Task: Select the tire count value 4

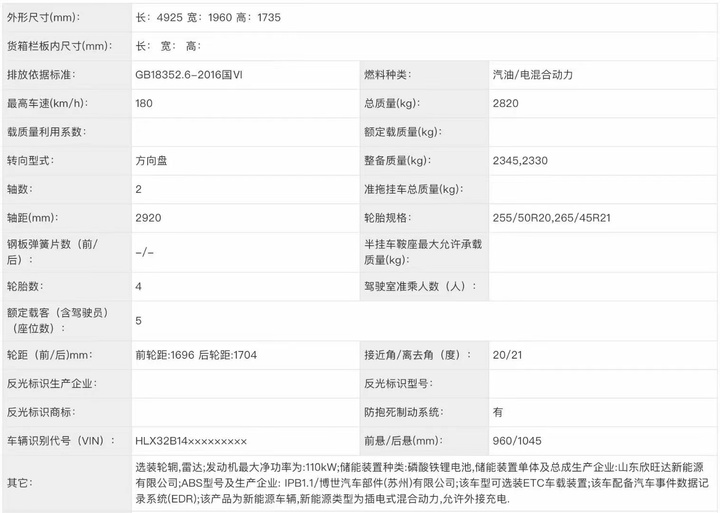Action: point(139,287)
